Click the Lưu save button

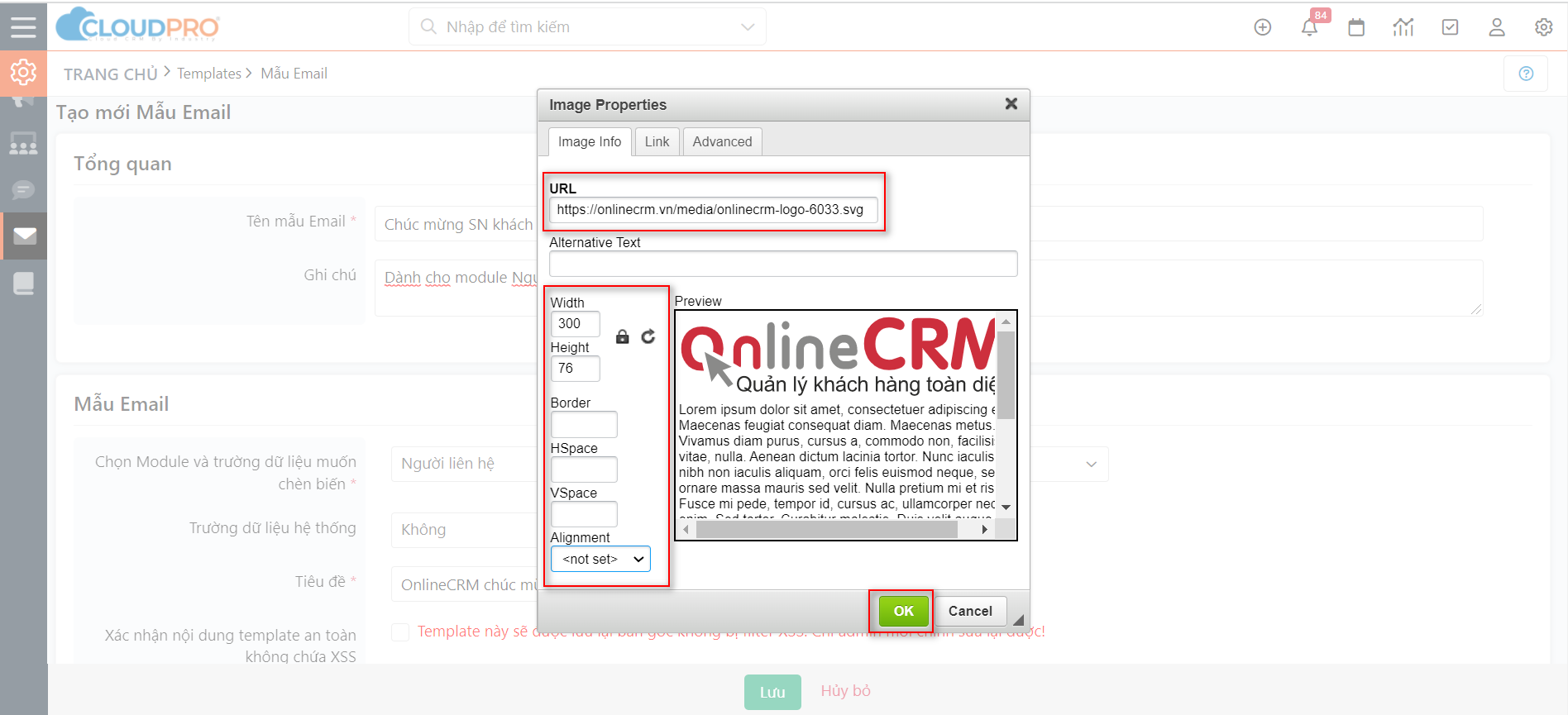(x=772, y=692)
